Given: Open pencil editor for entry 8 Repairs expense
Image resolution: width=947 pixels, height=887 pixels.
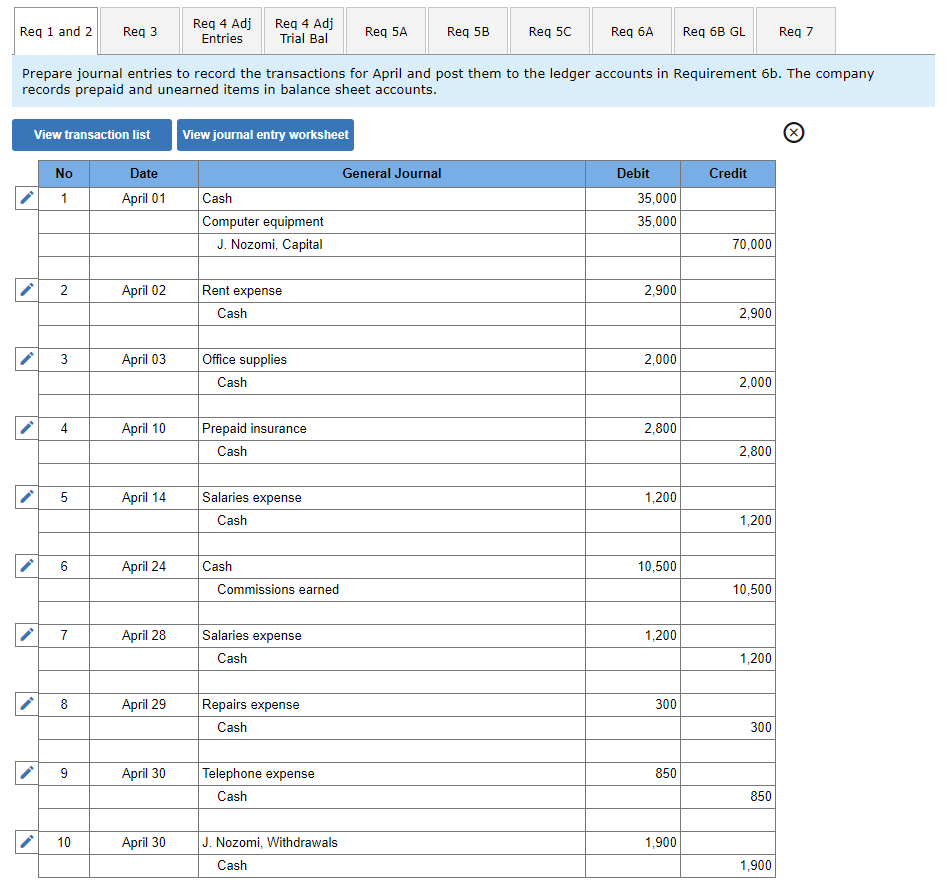Looking at the screenshot, I should 27,704.
